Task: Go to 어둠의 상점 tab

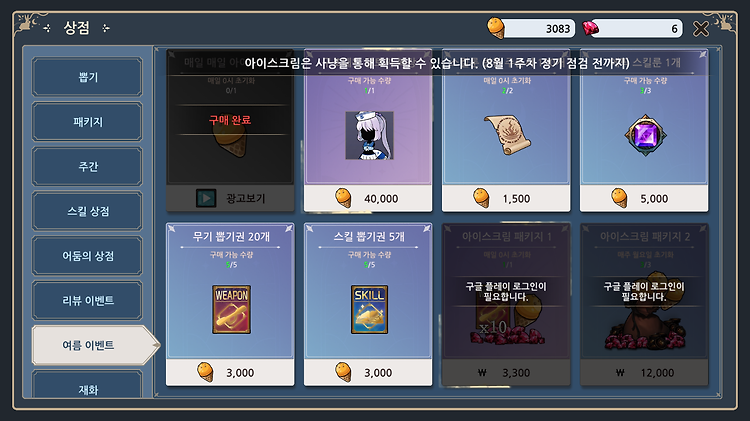Action: tap(87, 256)
